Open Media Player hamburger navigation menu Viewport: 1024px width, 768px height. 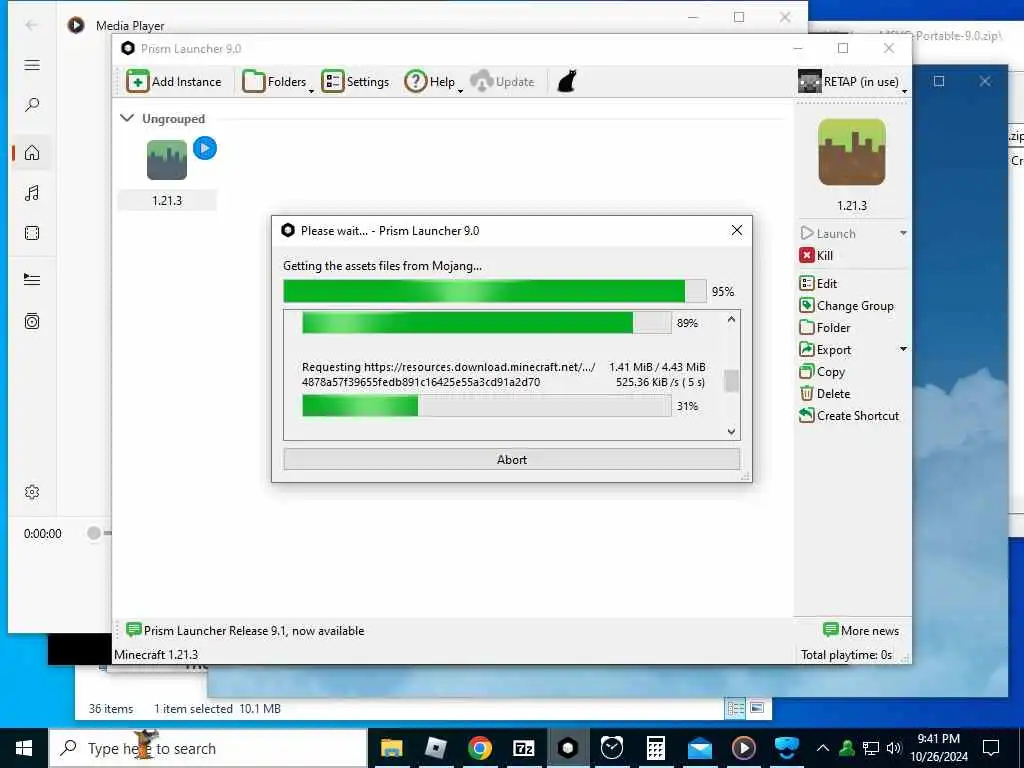32,65
